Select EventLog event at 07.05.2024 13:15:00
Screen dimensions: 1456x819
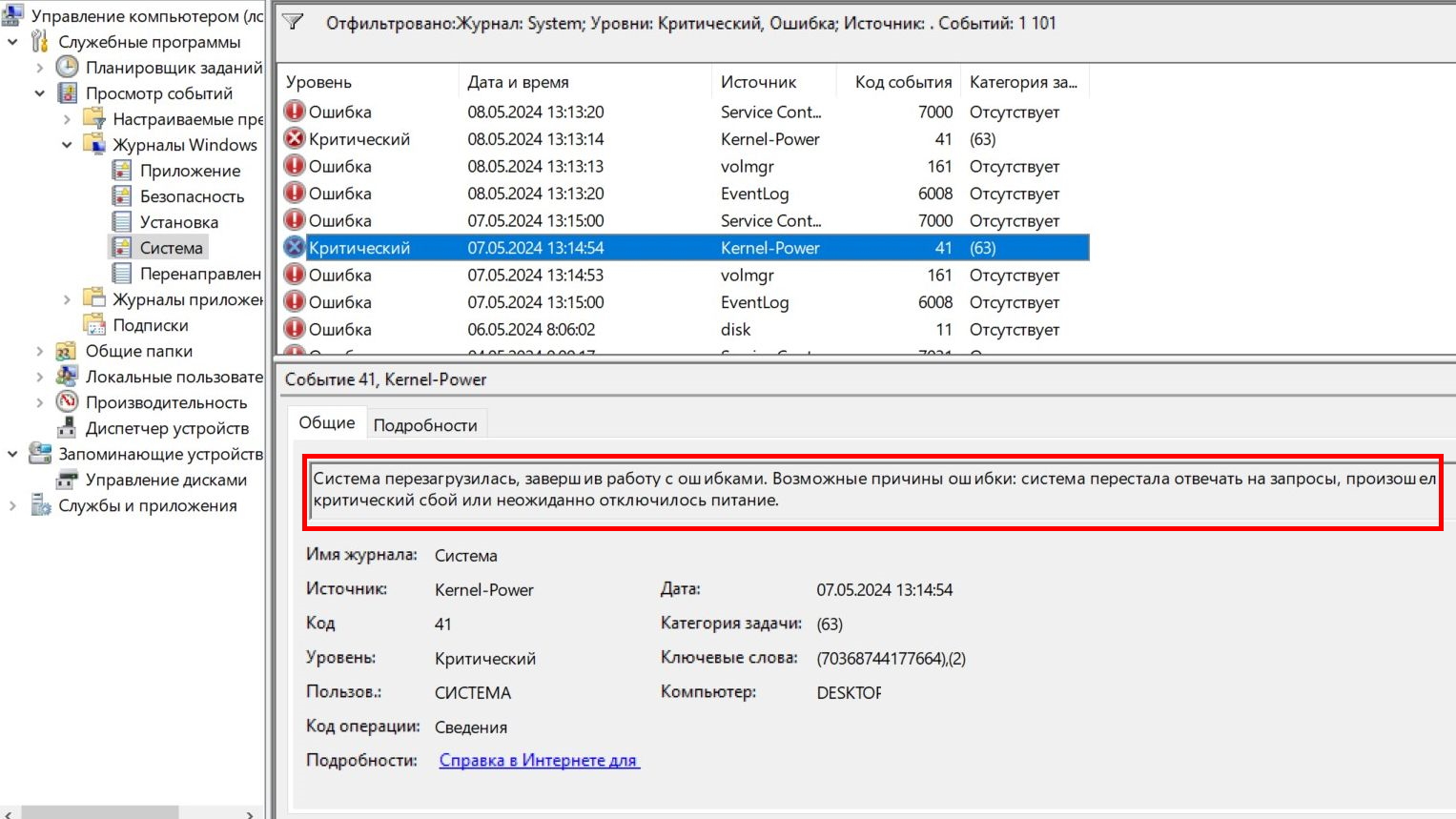684,302
